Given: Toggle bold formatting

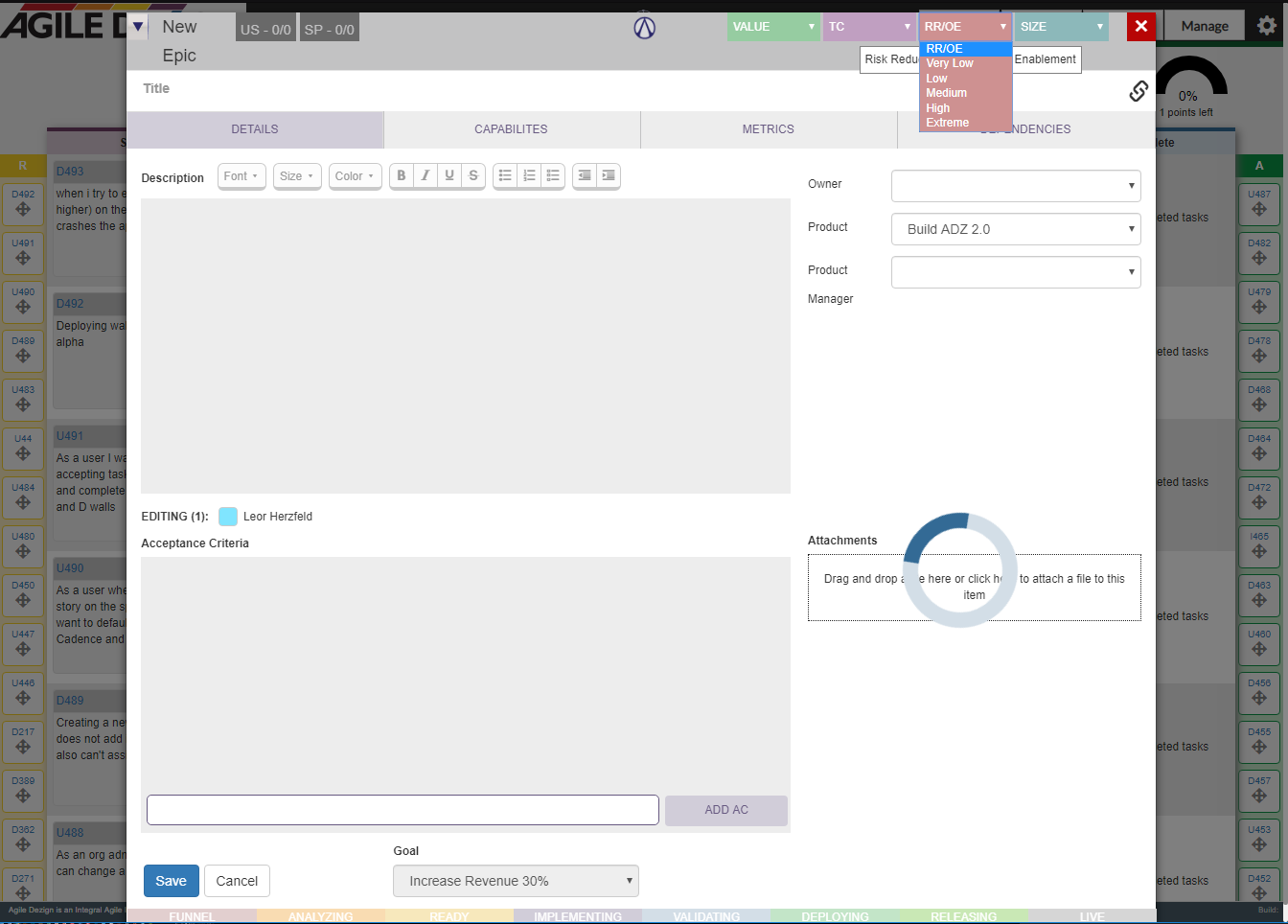Looking at the screenshot, I should point(402,175).
